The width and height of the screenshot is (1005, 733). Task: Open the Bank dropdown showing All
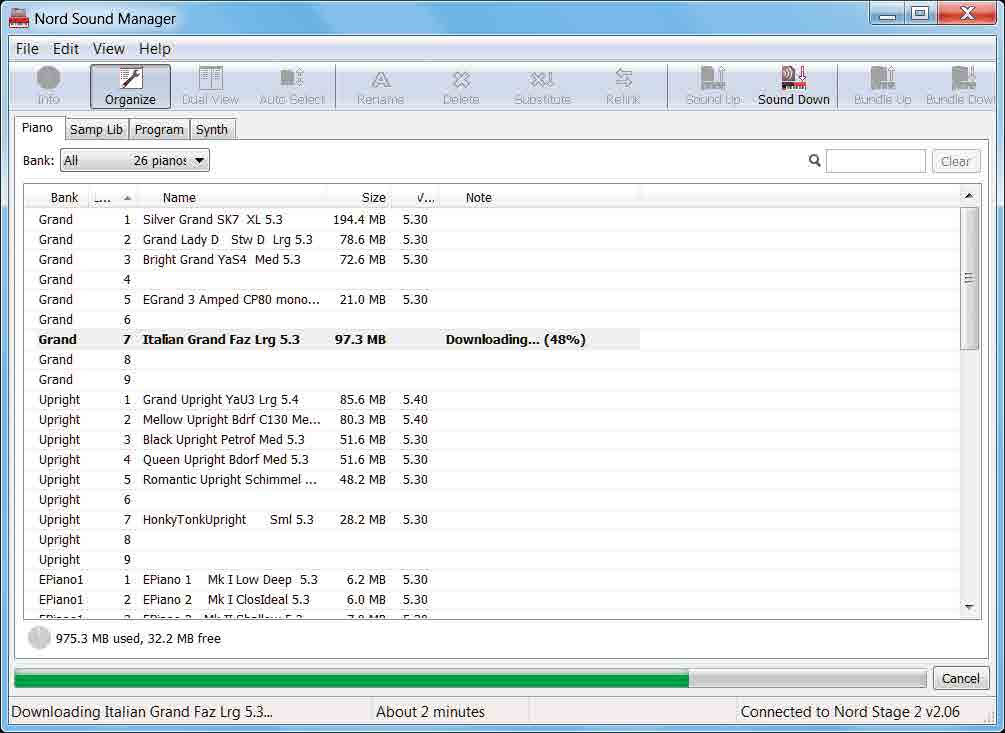pyautogui.click(x=135, y=160)
